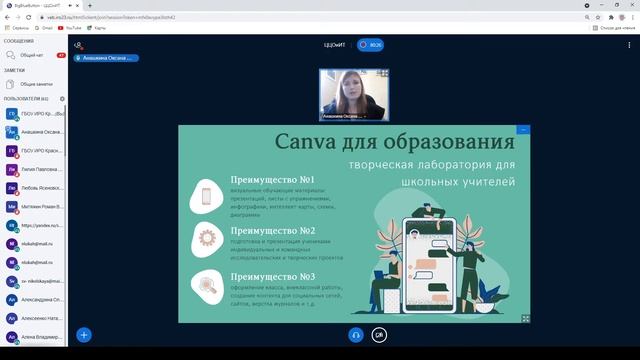Hide the presentation with blue minimize button
The width and height of the screenshot is (640, 360).
pyautogui.click(x=523, y=130)
